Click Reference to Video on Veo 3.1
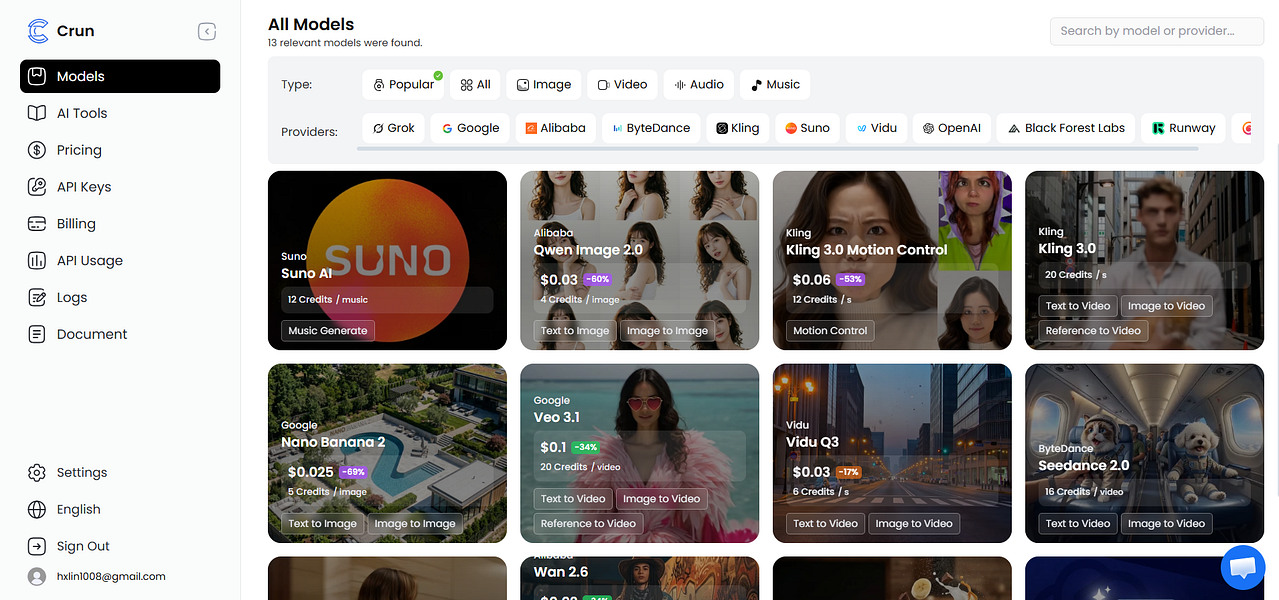Screen dimensions: 1279x600 pyautogui.click(x=588, y=523)
